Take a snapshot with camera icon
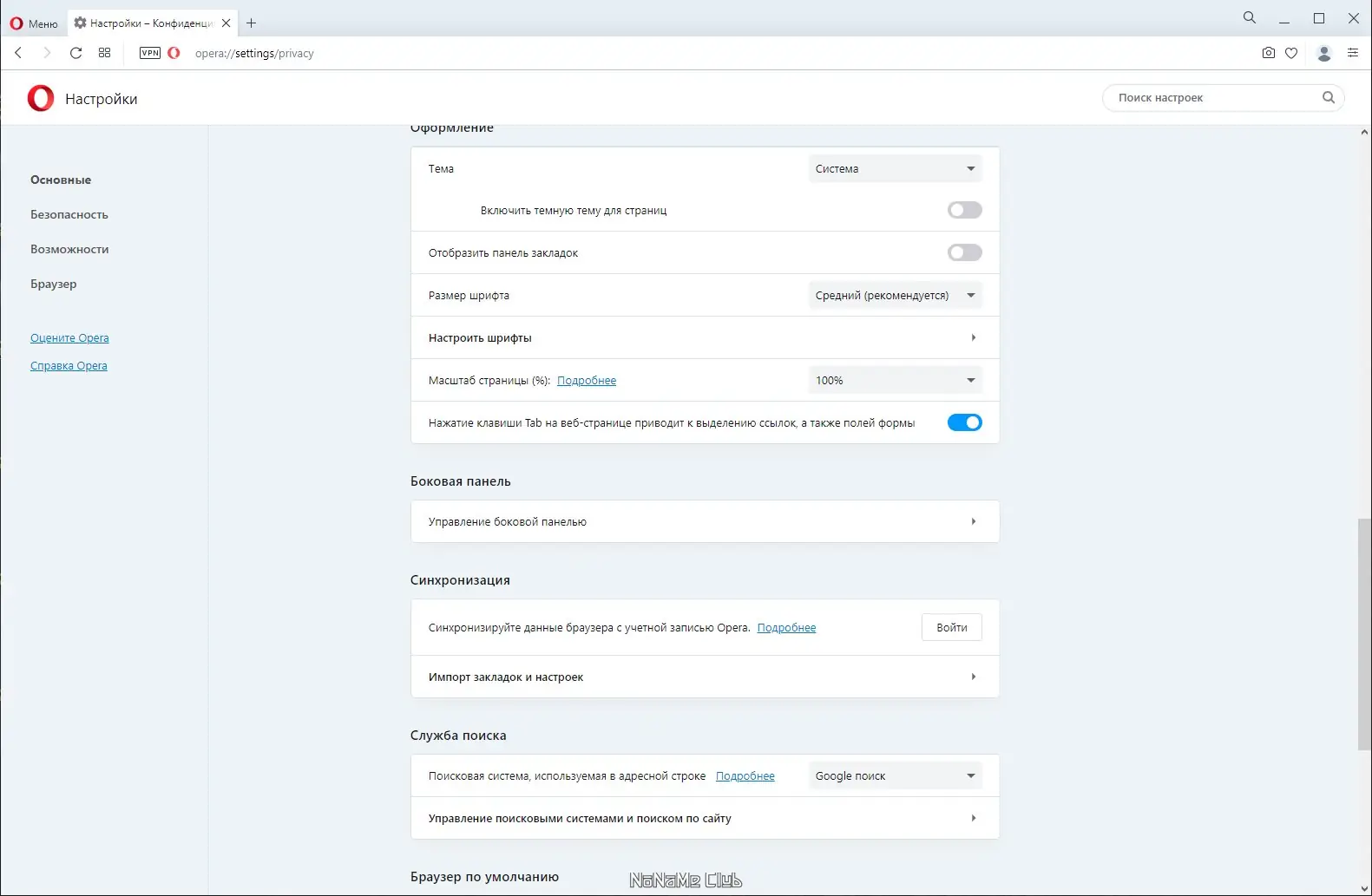Viewport: 1372px width, 896px height. 1268,53
